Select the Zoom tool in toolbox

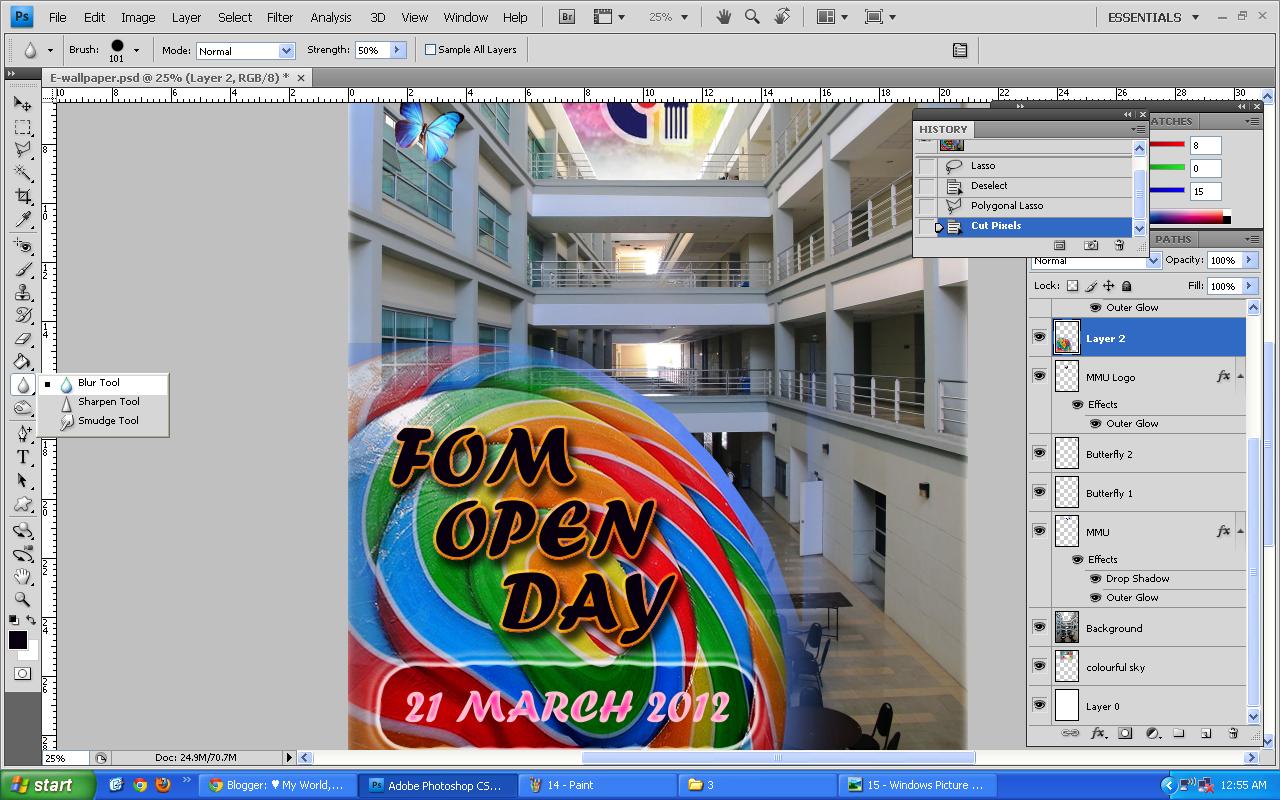(22, 599)
